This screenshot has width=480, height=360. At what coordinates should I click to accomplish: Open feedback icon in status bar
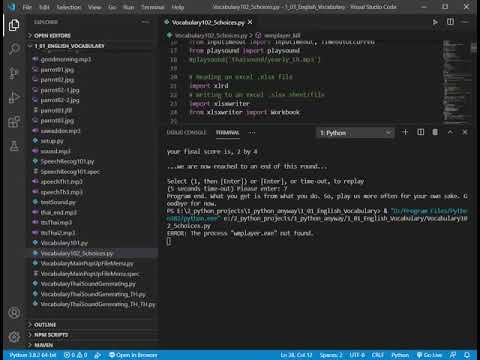[453, 355]
